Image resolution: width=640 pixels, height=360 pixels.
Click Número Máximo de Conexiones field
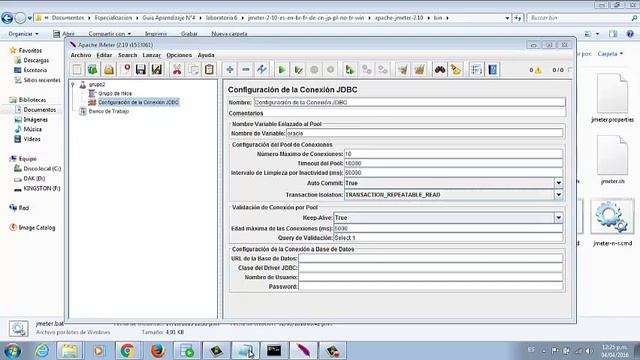(453, 154)
